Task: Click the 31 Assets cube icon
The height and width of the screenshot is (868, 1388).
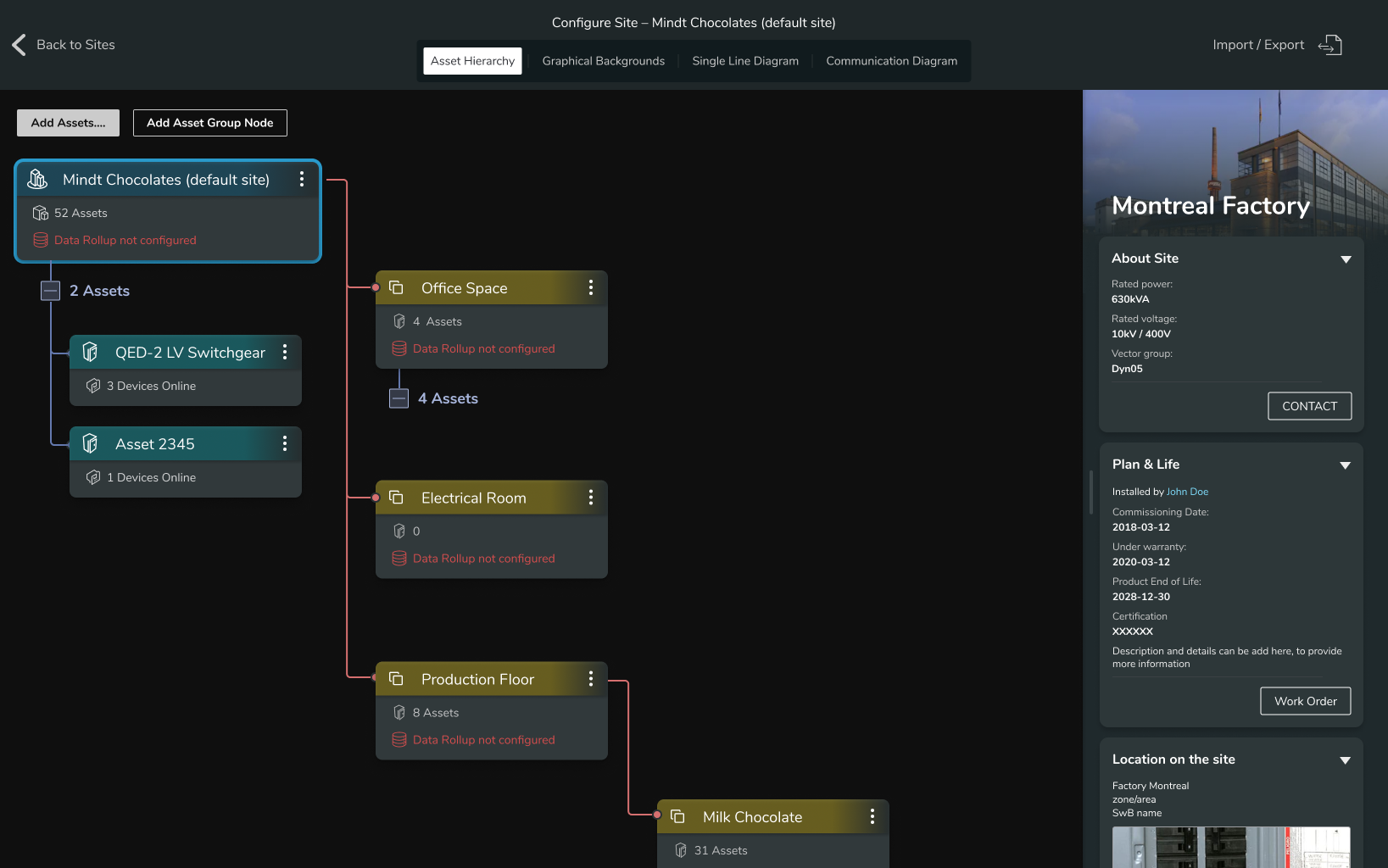Action: (x=681, y=850)
